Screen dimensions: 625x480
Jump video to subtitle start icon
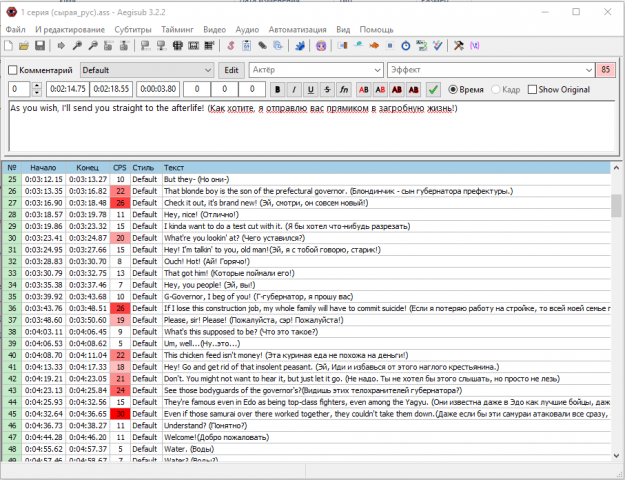[108, 46]
